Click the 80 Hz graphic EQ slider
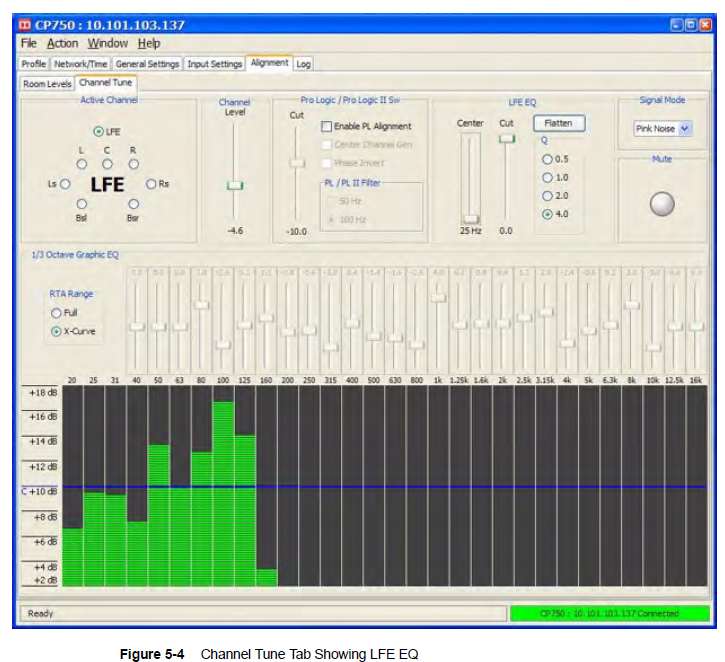The width and height of the screenshot is (725, 662). (201, 305)
